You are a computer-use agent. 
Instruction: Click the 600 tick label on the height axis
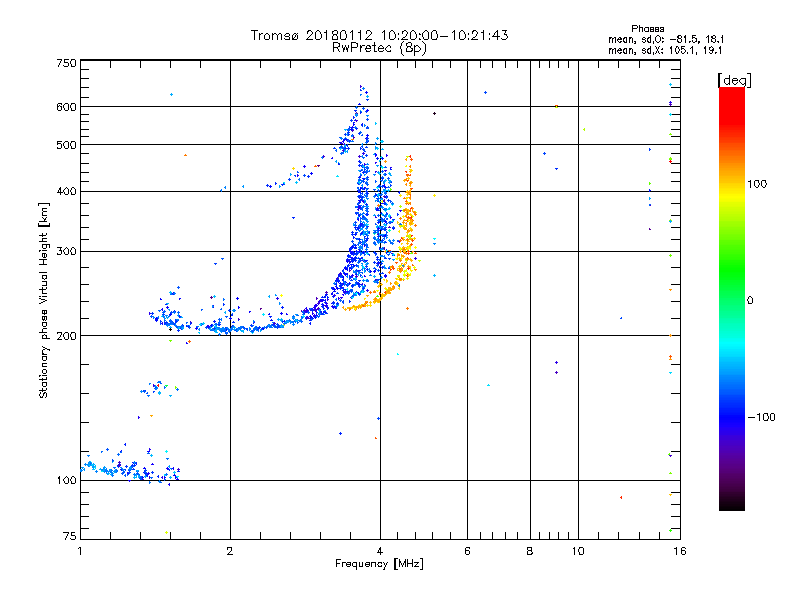[x=66, y=107]
